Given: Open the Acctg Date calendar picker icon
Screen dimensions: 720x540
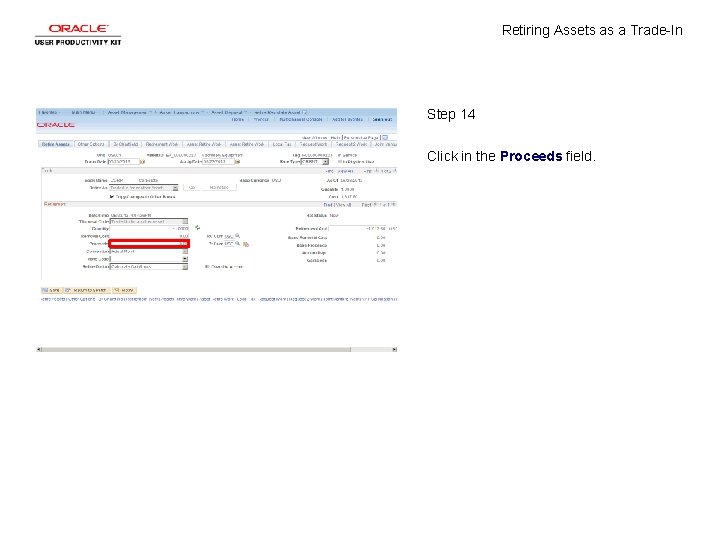Looking at the screenshot, I should point(237,162).
